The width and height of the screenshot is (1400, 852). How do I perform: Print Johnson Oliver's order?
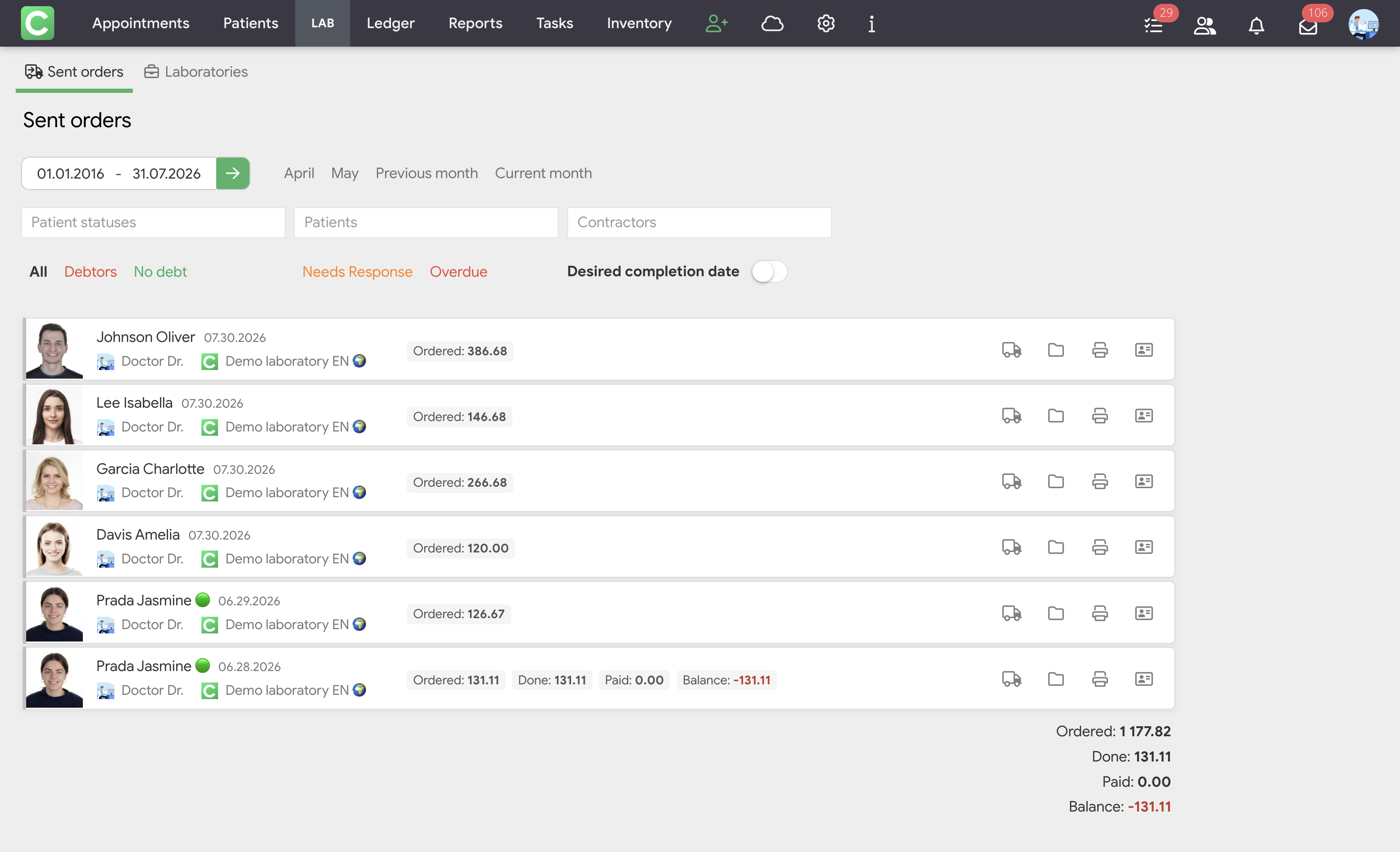click(x=1100, y=350)
